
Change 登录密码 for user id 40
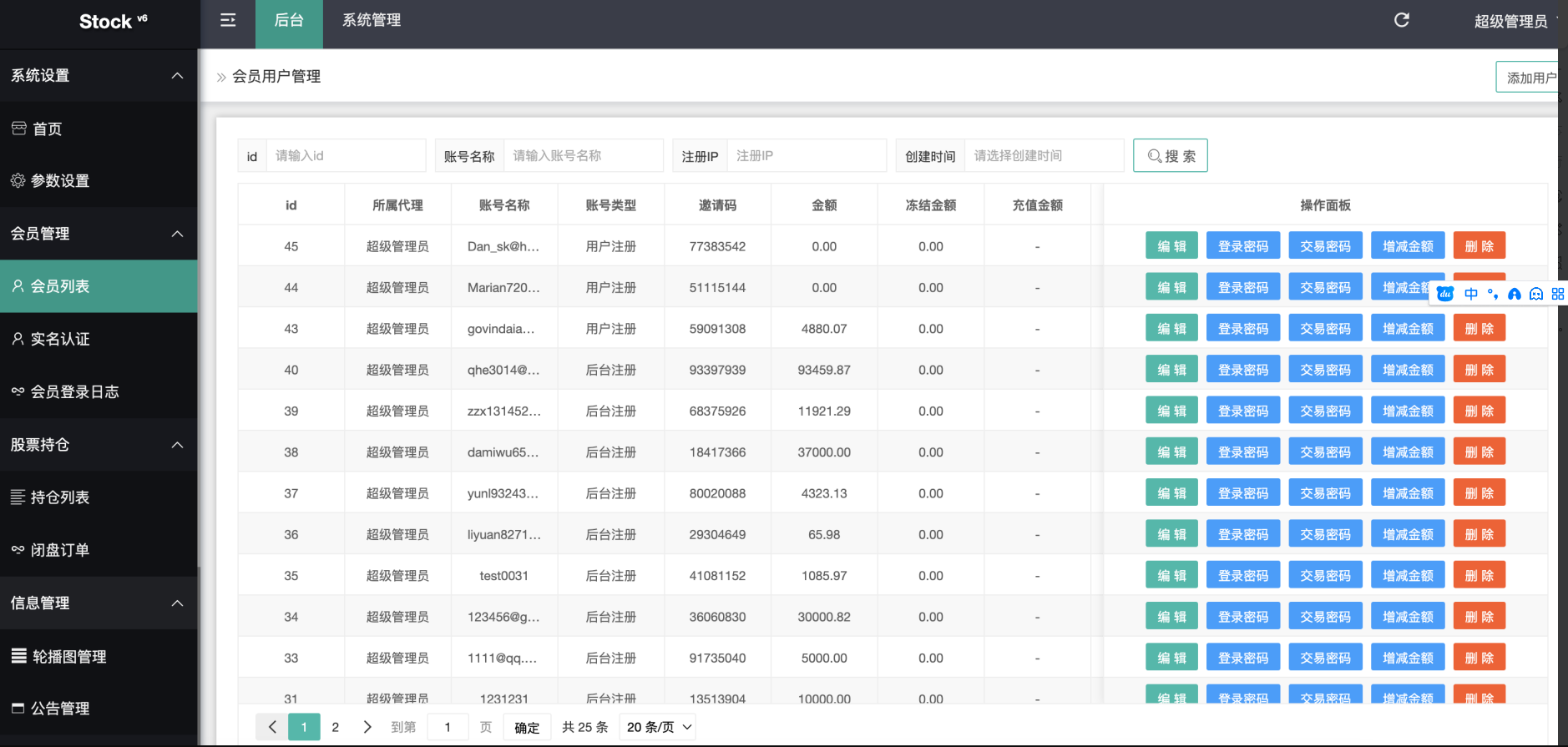[x=1243, y=370]
